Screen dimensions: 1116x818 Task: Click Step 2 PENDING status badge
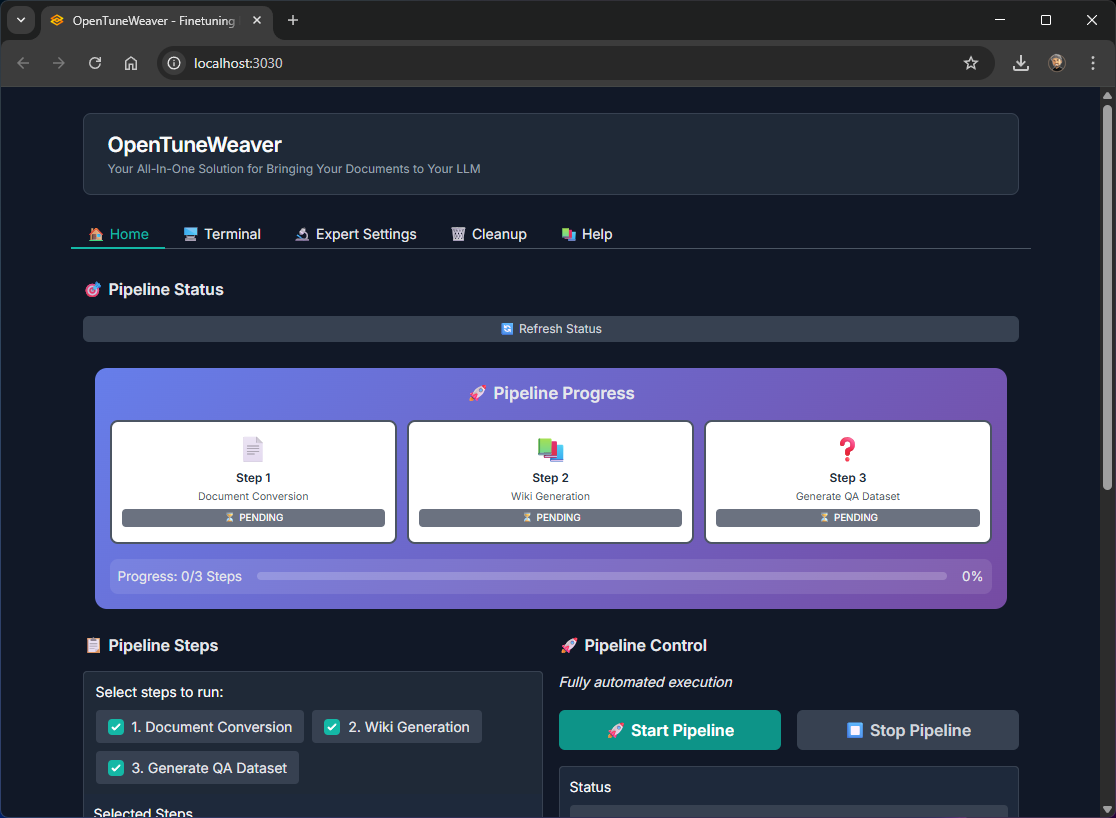[550, 518]
